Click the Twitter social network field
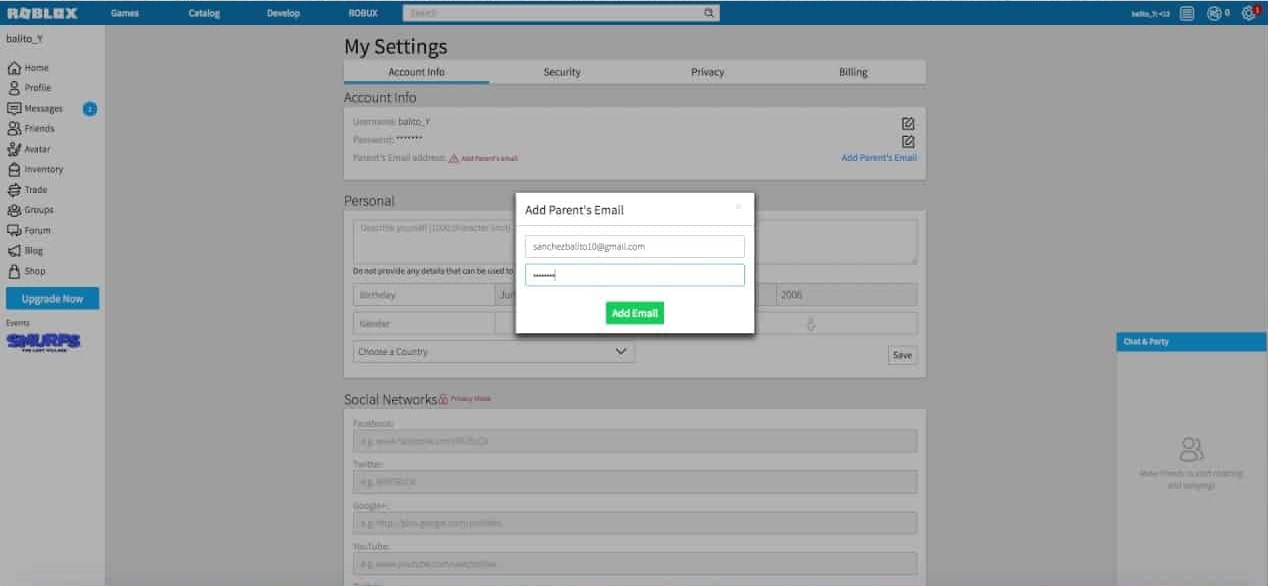1268x586 pixels. click(634, 482)
